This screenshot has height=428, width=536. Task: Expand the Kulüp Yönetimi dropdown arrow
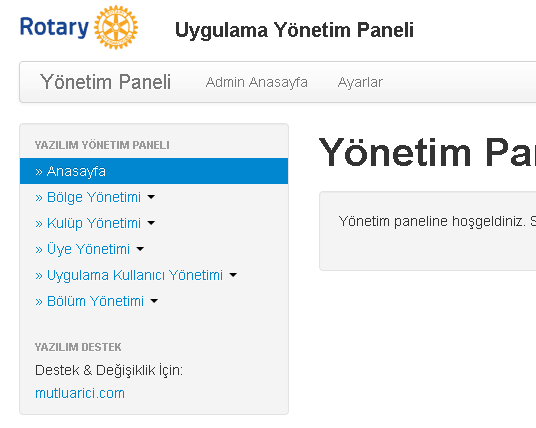click(x=151, y=223)
